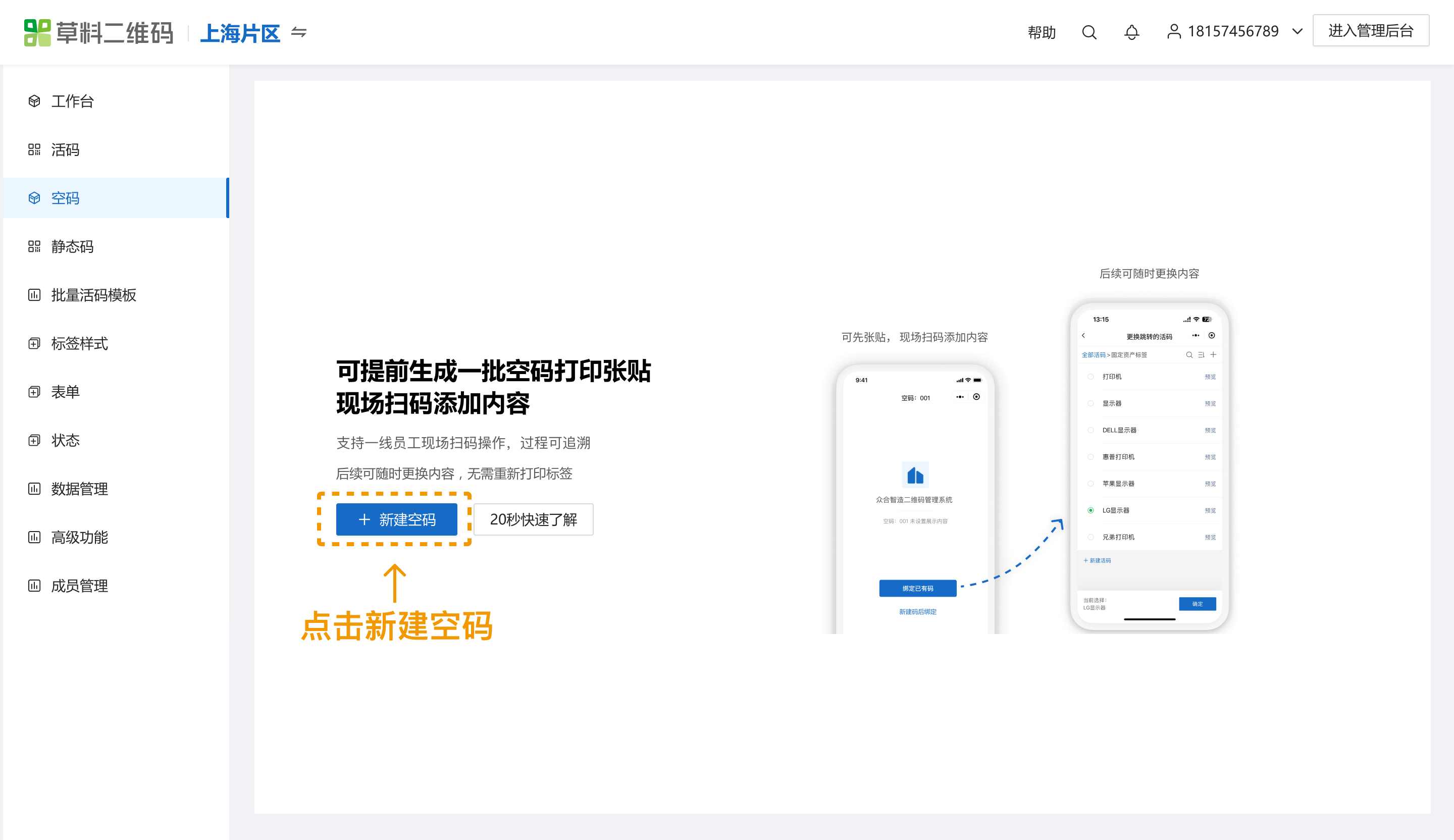Image resolution: width=1454 pixels, height=840 pixels.
Task: Open the 18157456789 account menu
Action: [x=1233, y=31]
